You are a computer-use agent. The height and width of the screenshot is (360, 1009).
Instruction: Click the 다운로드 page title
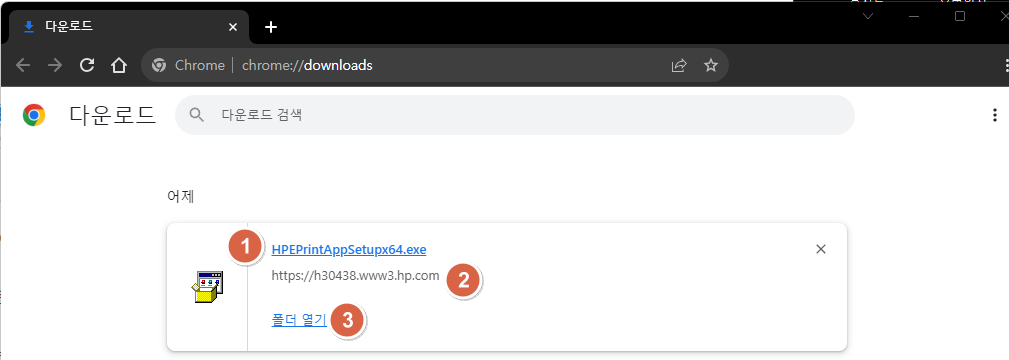click(x=113, y=115)
